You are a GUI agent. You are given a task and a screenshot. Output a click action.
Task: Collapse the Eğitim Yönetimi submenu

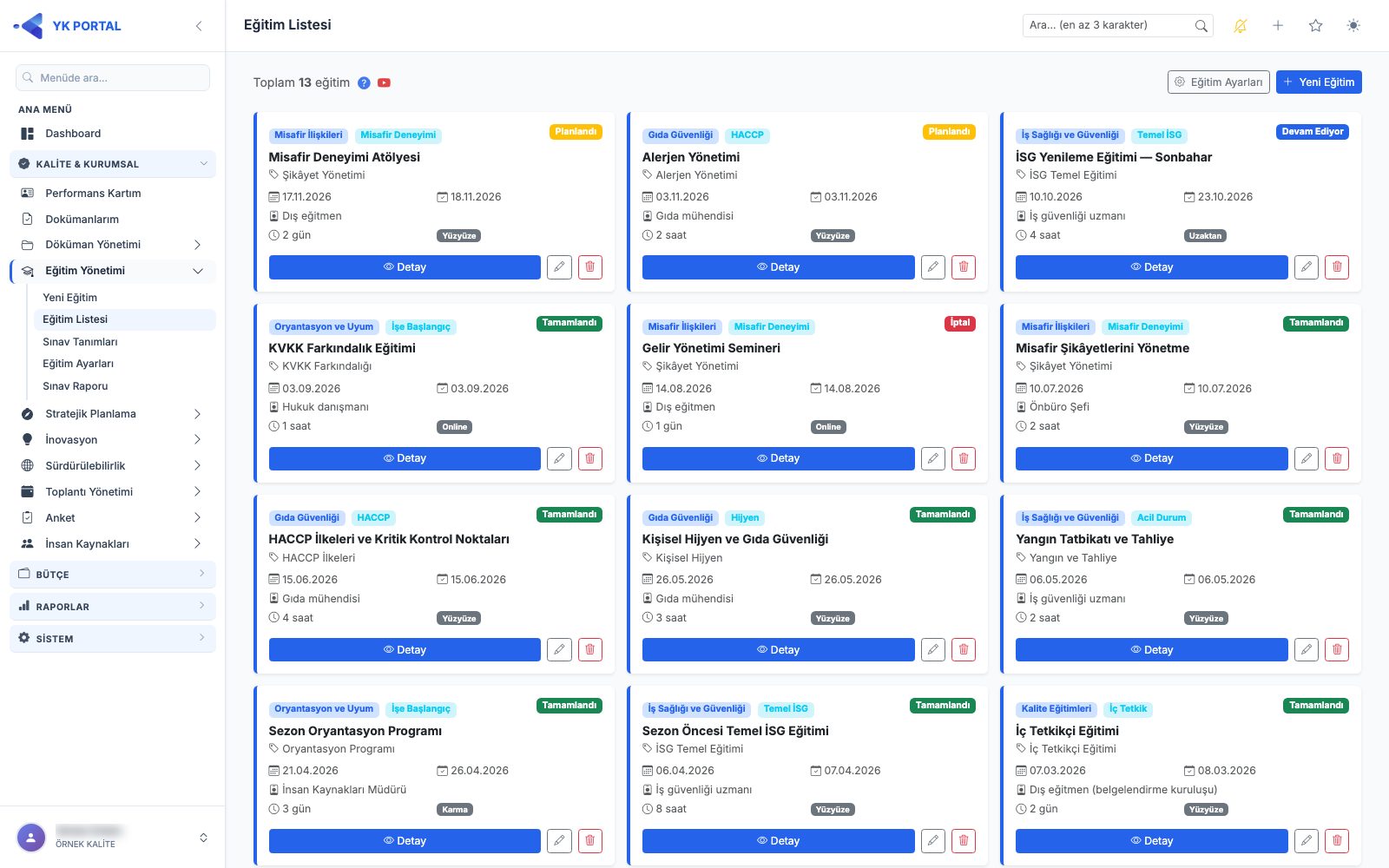(x=198, y=271)
